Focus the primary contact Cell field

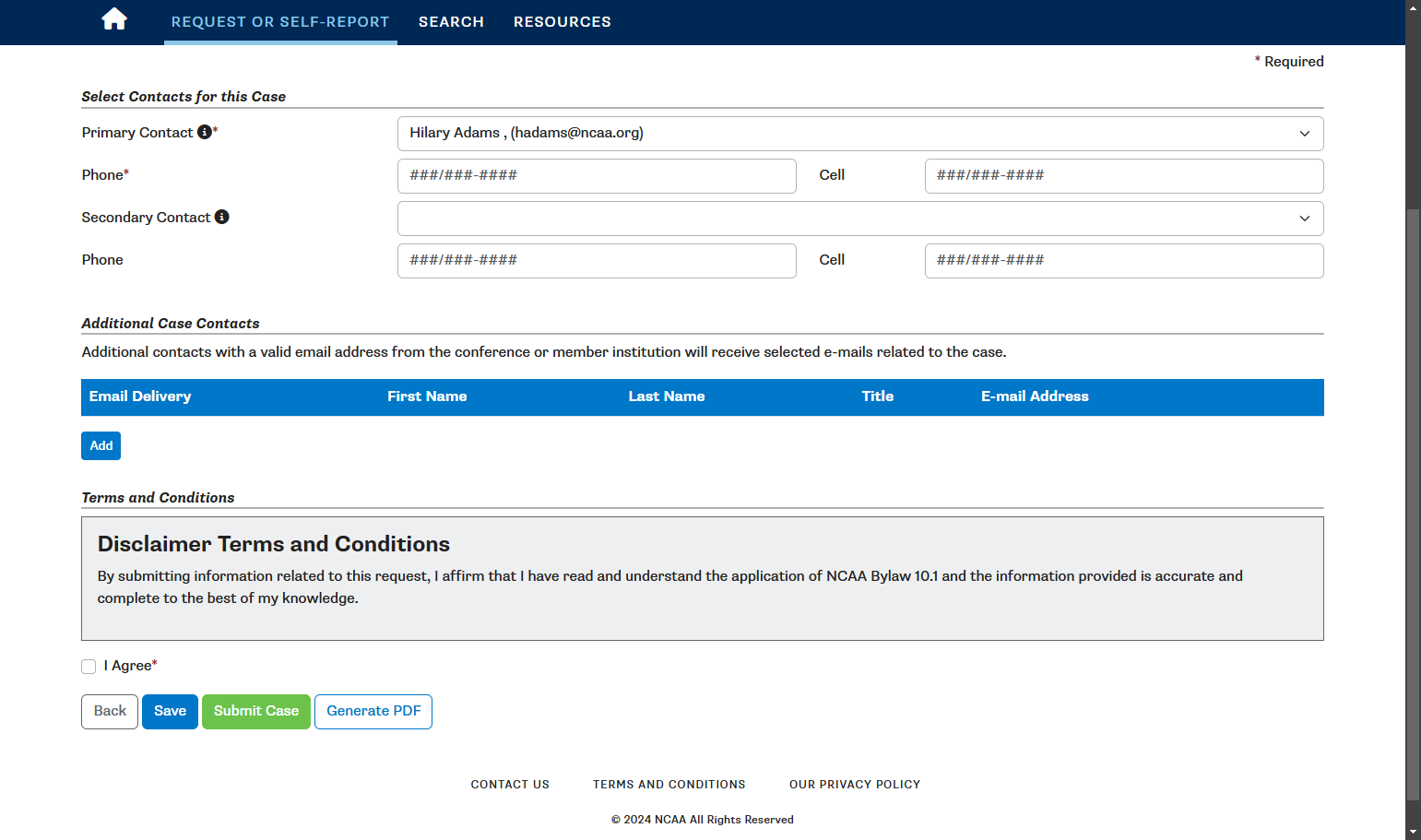pos(1124,176)
